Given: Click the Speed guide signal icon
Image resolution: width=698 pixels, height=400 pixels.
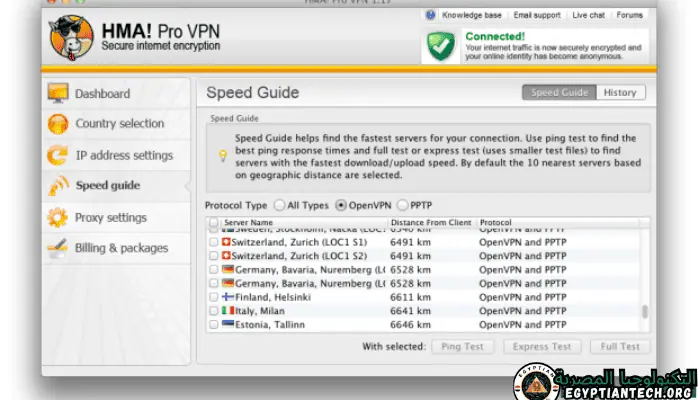Looking at the screenshot, I should tap(58, 186).
